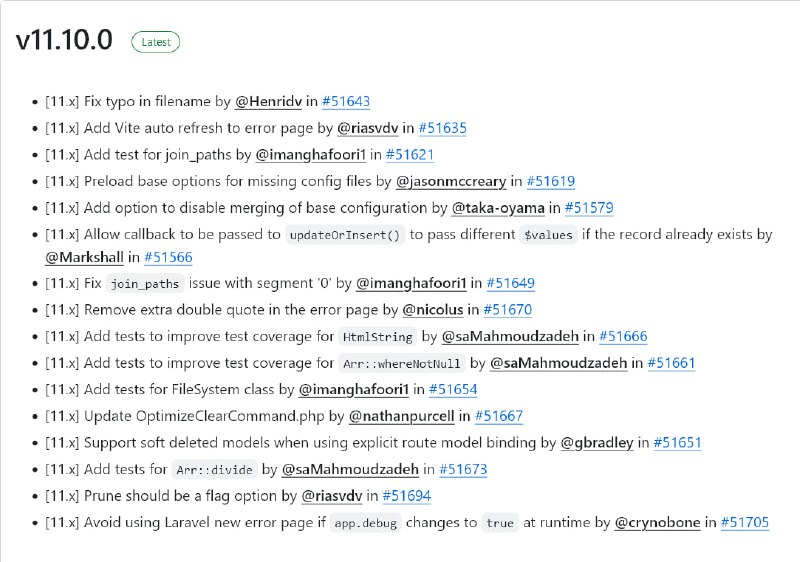The image size is (800, 562).
Task: Visit the @taka-oyama profile
Action: click(x=498, y=208)
